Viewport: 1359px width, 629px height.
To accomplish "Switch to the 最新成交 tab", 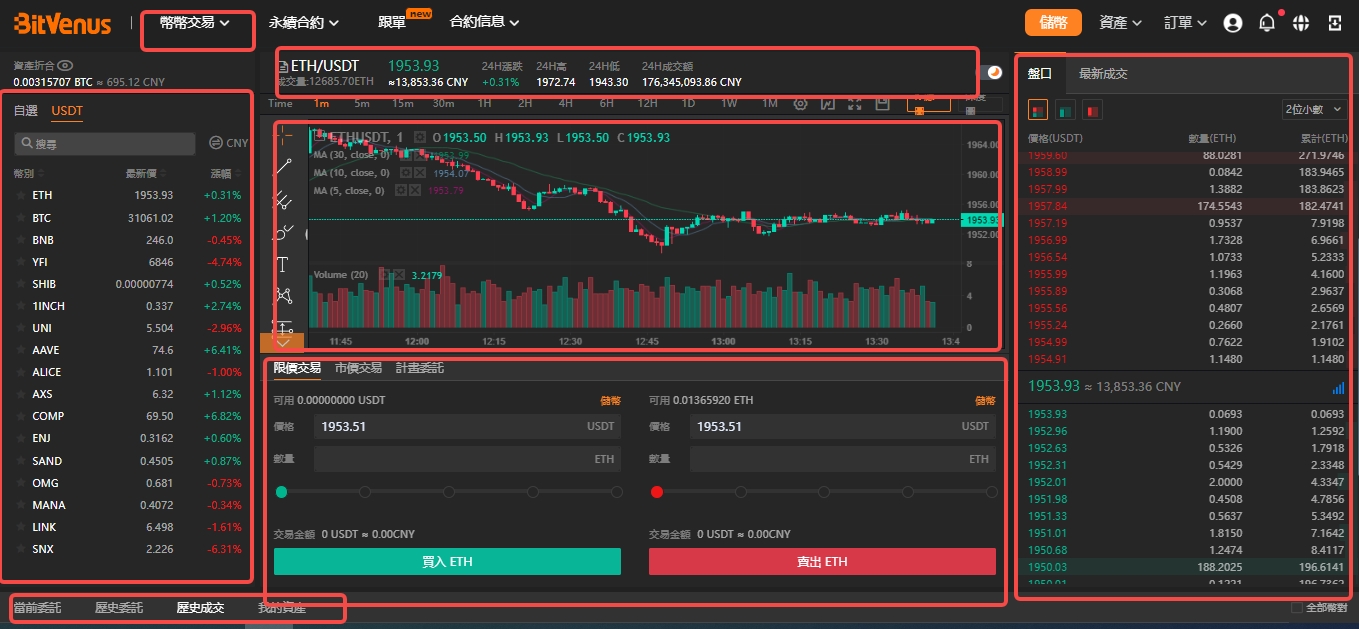I will point(1103,73).
